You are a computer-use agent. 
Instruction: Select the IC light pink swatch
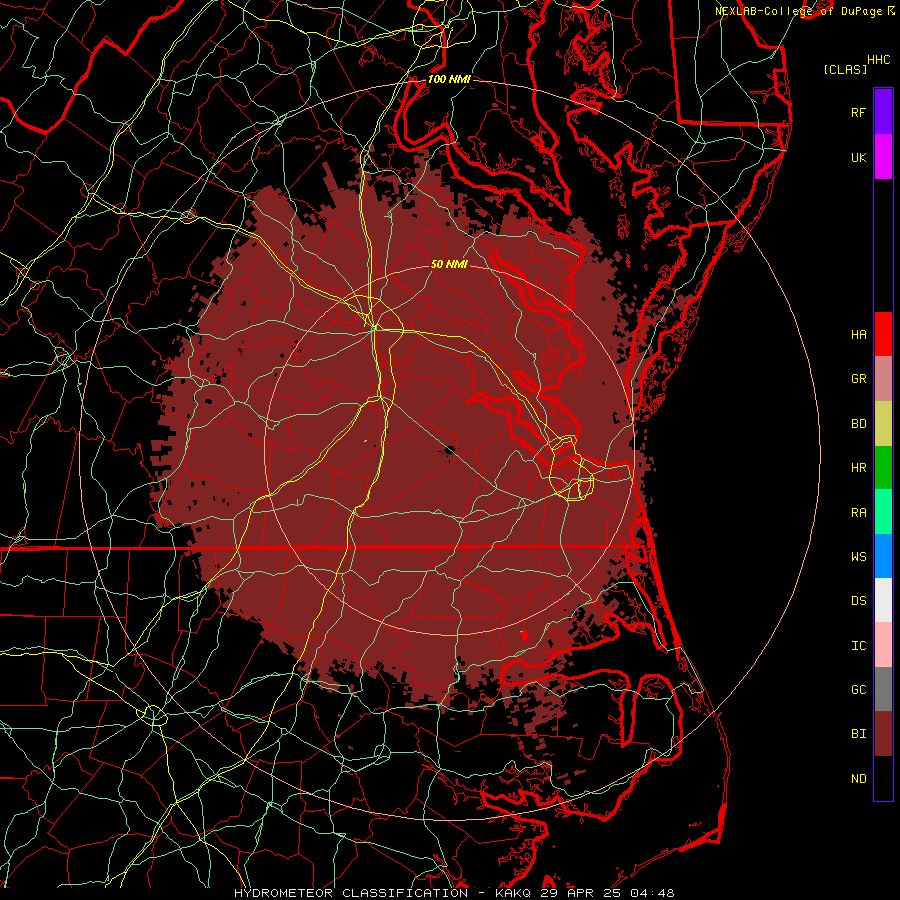883,645
